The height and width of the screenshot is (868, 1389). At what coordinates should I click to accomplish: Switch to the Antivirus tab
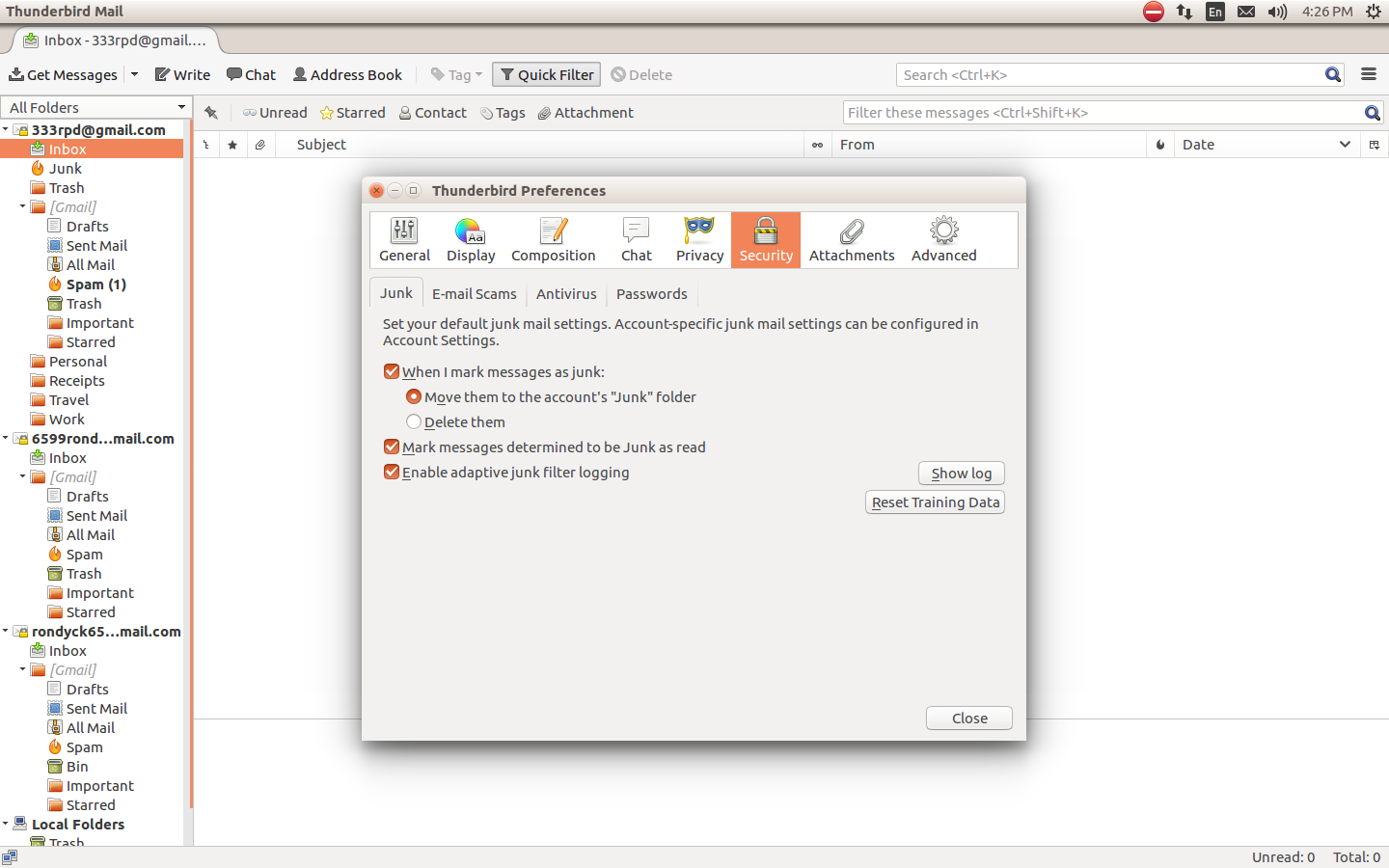pyautogui.click(x=566, y=294)
